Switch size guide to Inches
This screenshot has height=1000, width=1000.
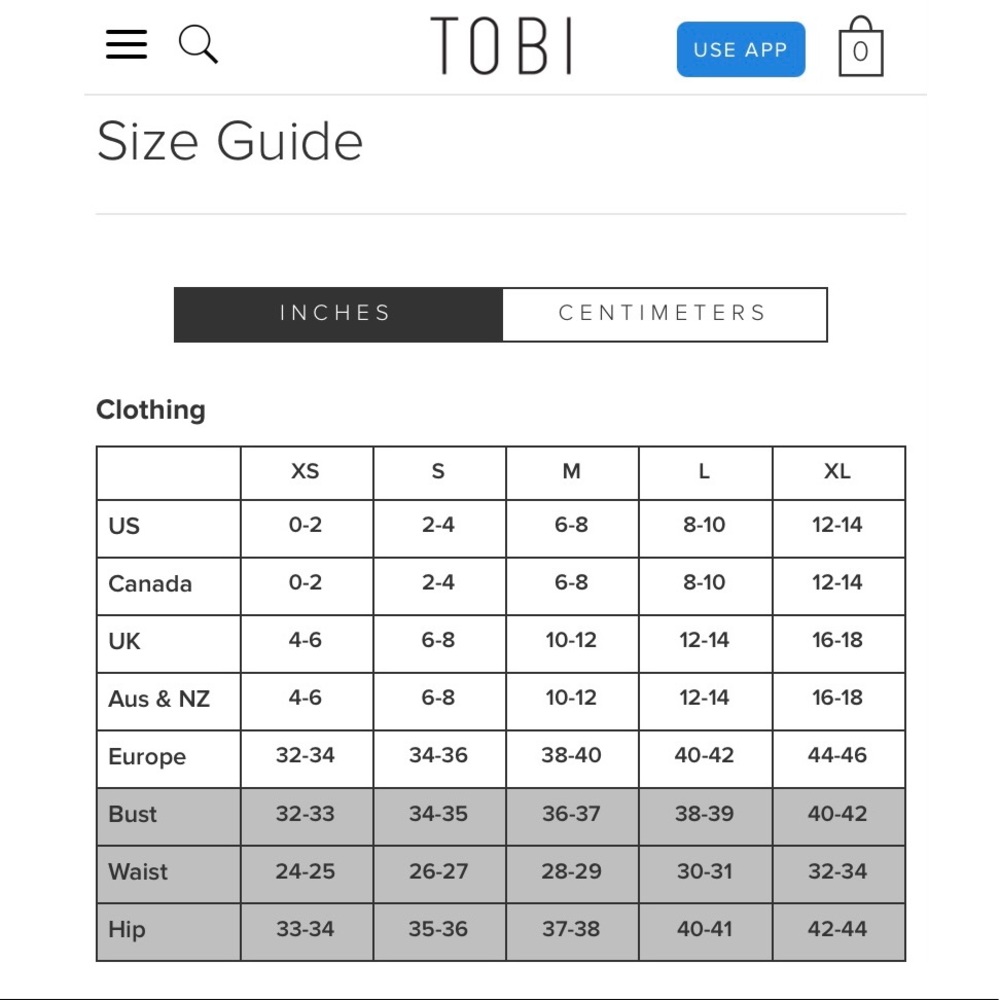point(337,314)
